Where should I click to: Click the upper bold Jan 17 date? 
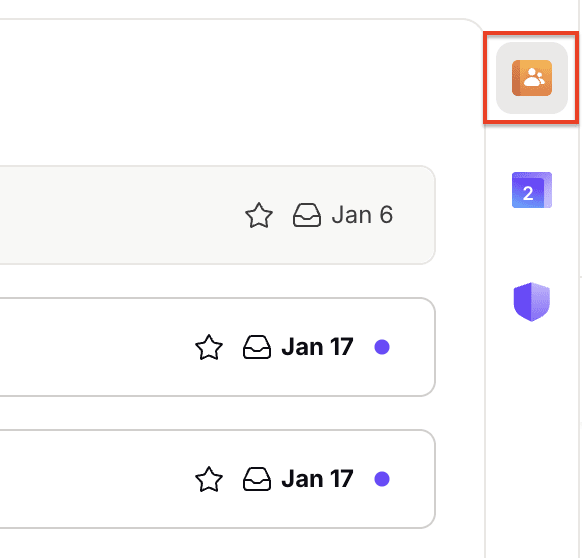click(317, 347)
